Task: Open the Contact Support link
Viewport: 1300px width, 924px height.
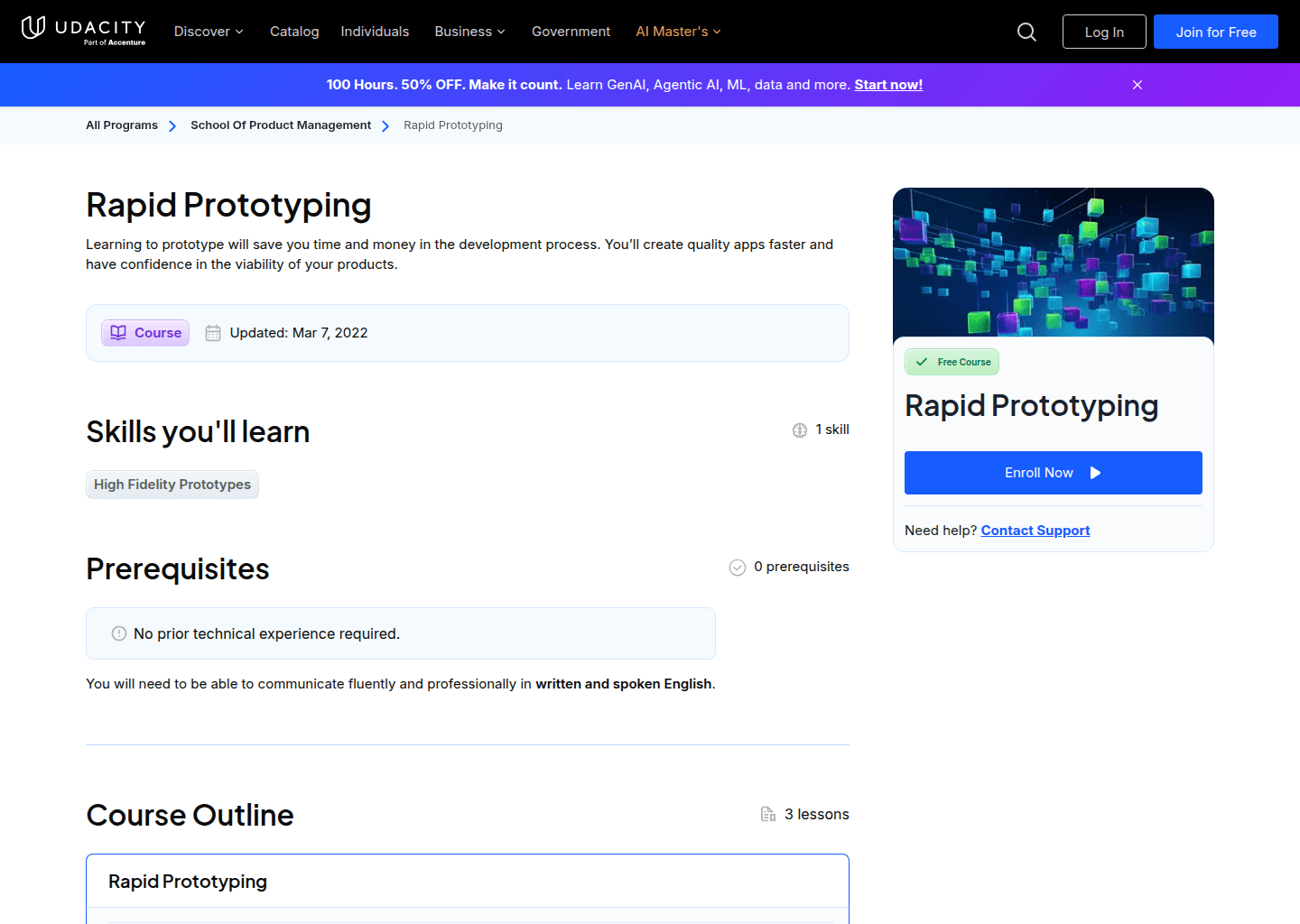Action: pyautogui.click(x=1035, y=530)
